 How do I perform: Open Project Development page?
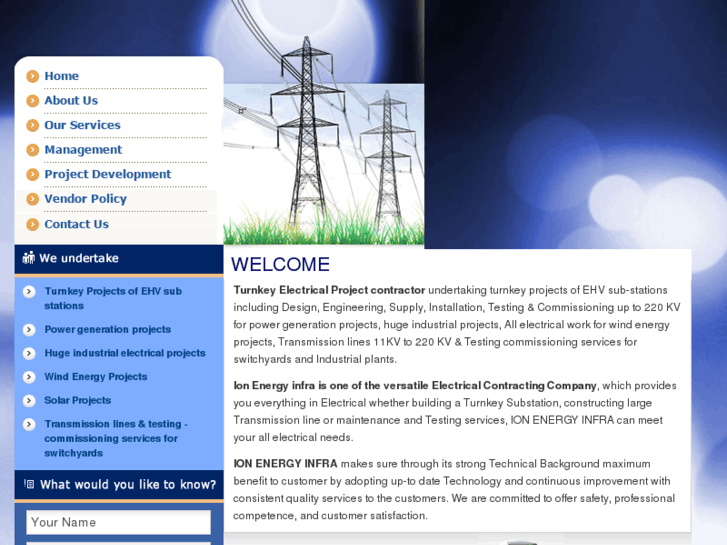[x=108, y=174]
